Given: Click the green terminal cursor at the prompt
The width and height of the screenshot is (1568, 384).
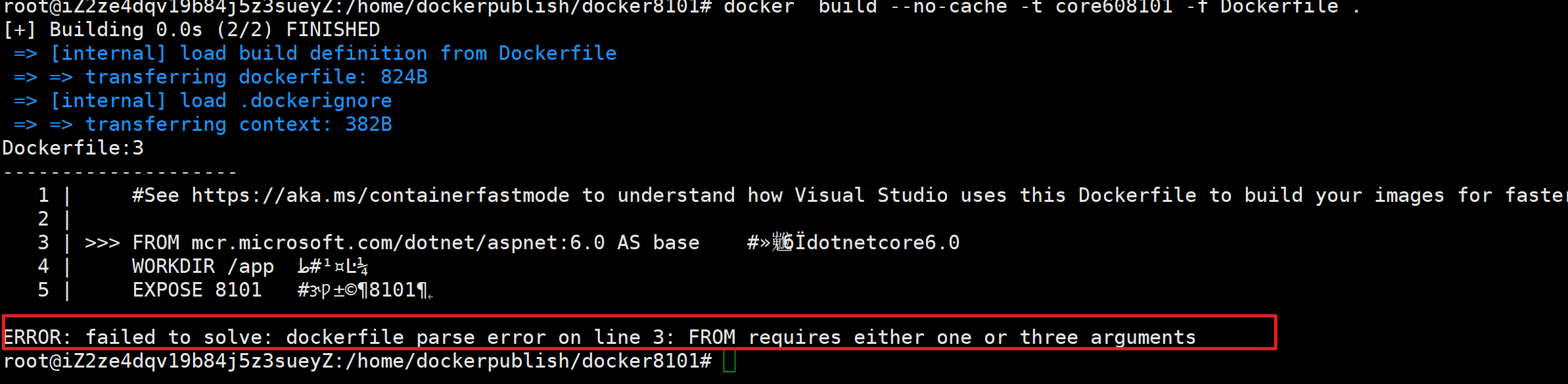Looking at the screenshot, I should click(x=729, y=361).
